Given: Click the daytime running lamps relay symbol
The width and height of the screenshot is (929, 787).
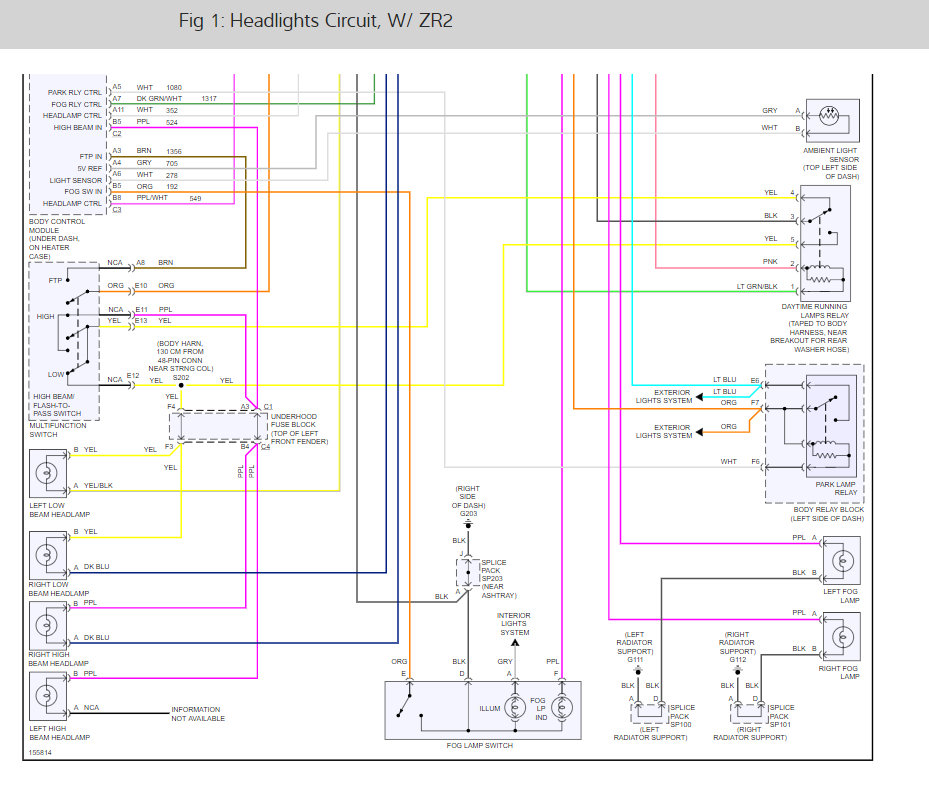Looking at the screenshot, I should pyautogui.click(x=825, y=244).
